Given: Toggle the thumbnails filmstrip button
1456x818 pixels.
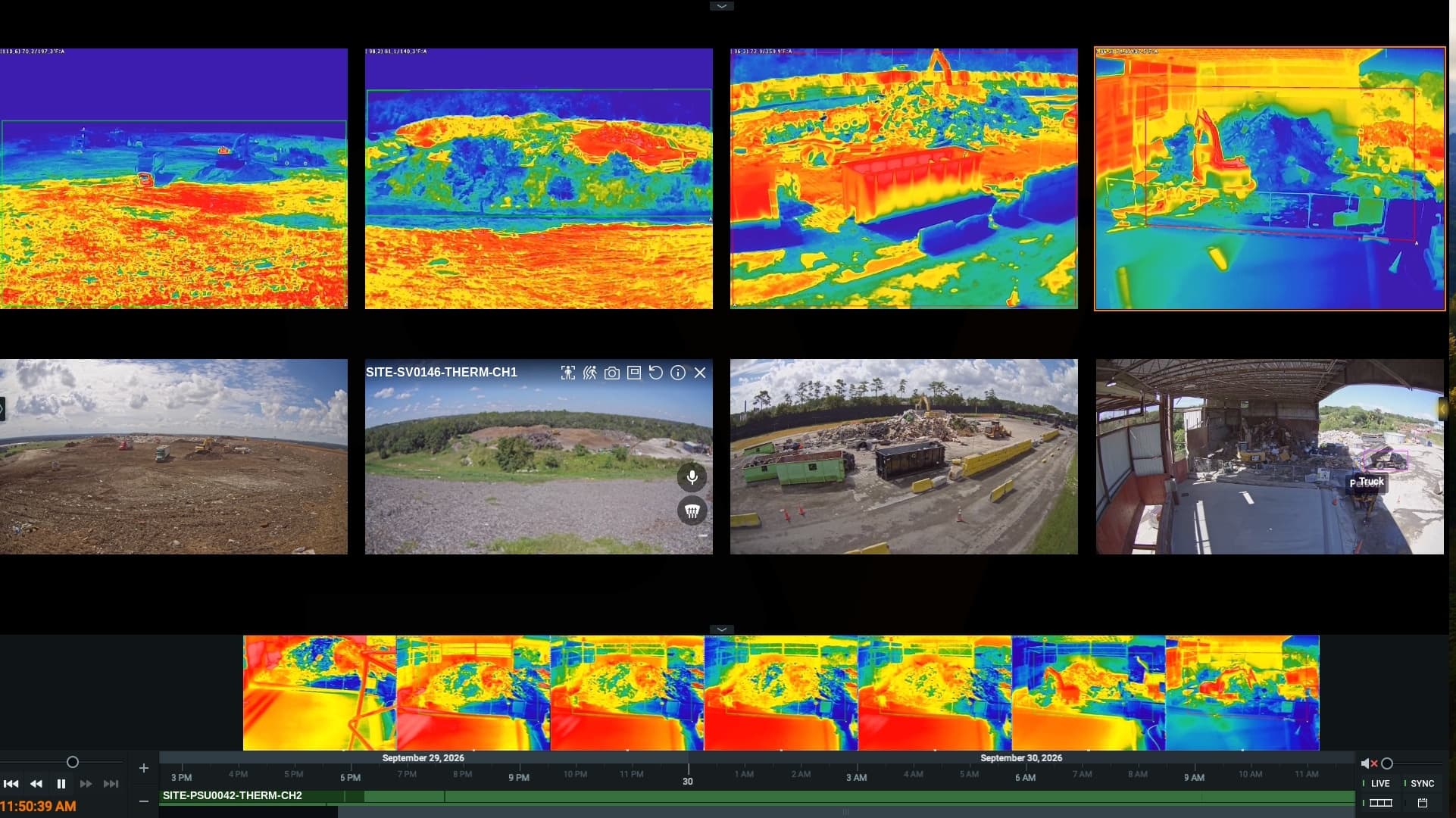Looking at the screenshot, I should point(1380,803).
